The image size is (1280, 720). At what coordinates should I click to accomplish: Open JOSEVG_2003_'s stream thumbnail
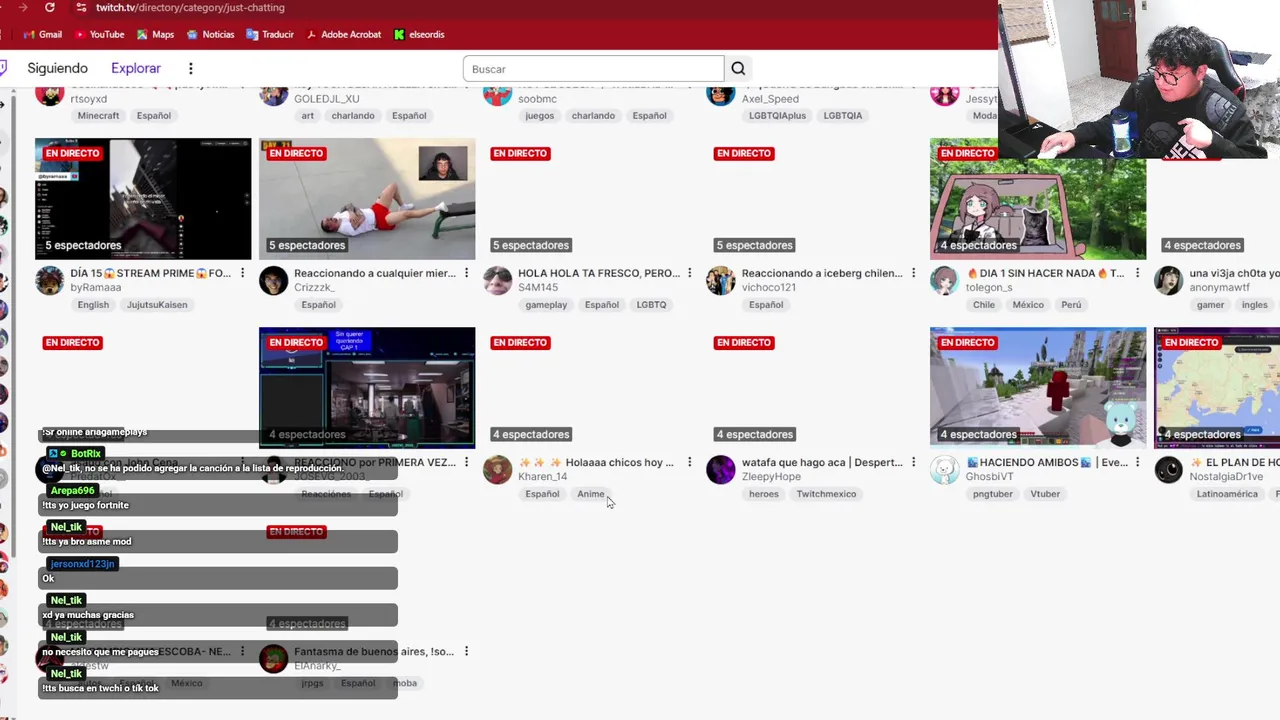coord(367,386)
